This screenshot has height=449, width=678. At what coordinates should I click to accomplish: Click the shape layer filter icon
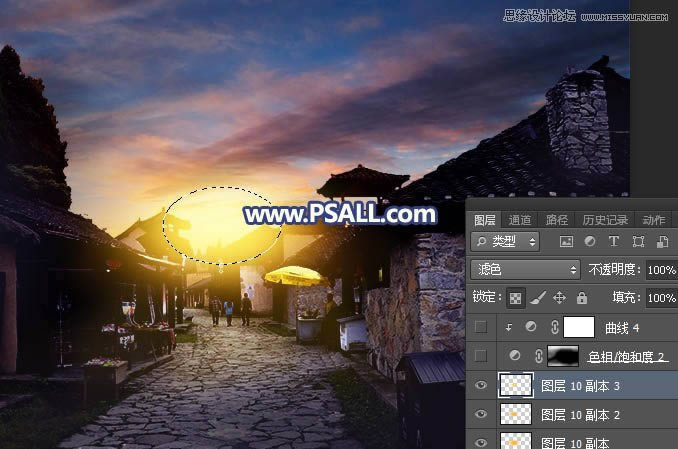coord(637,242)
